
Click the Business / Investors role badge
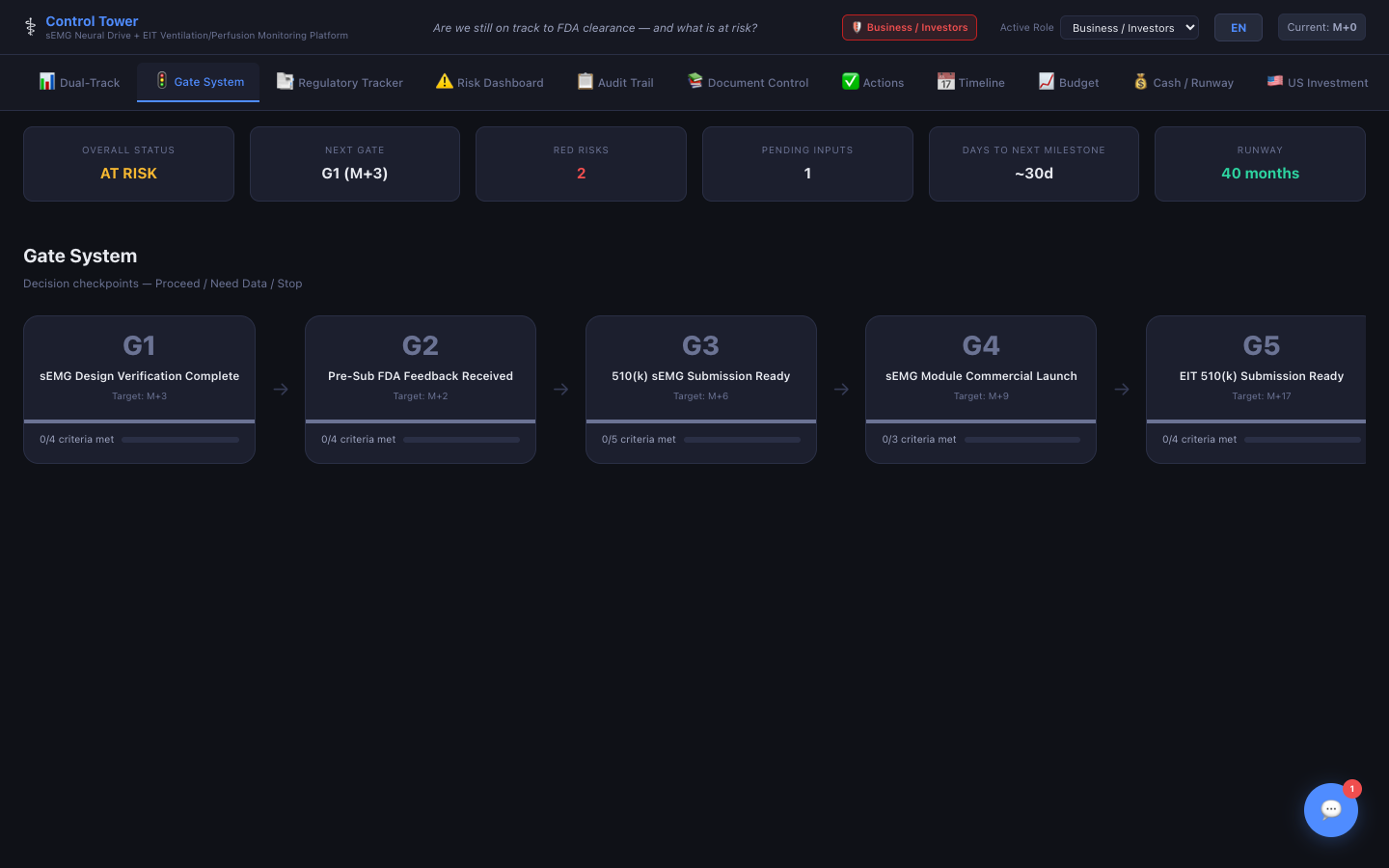point(909,28)
